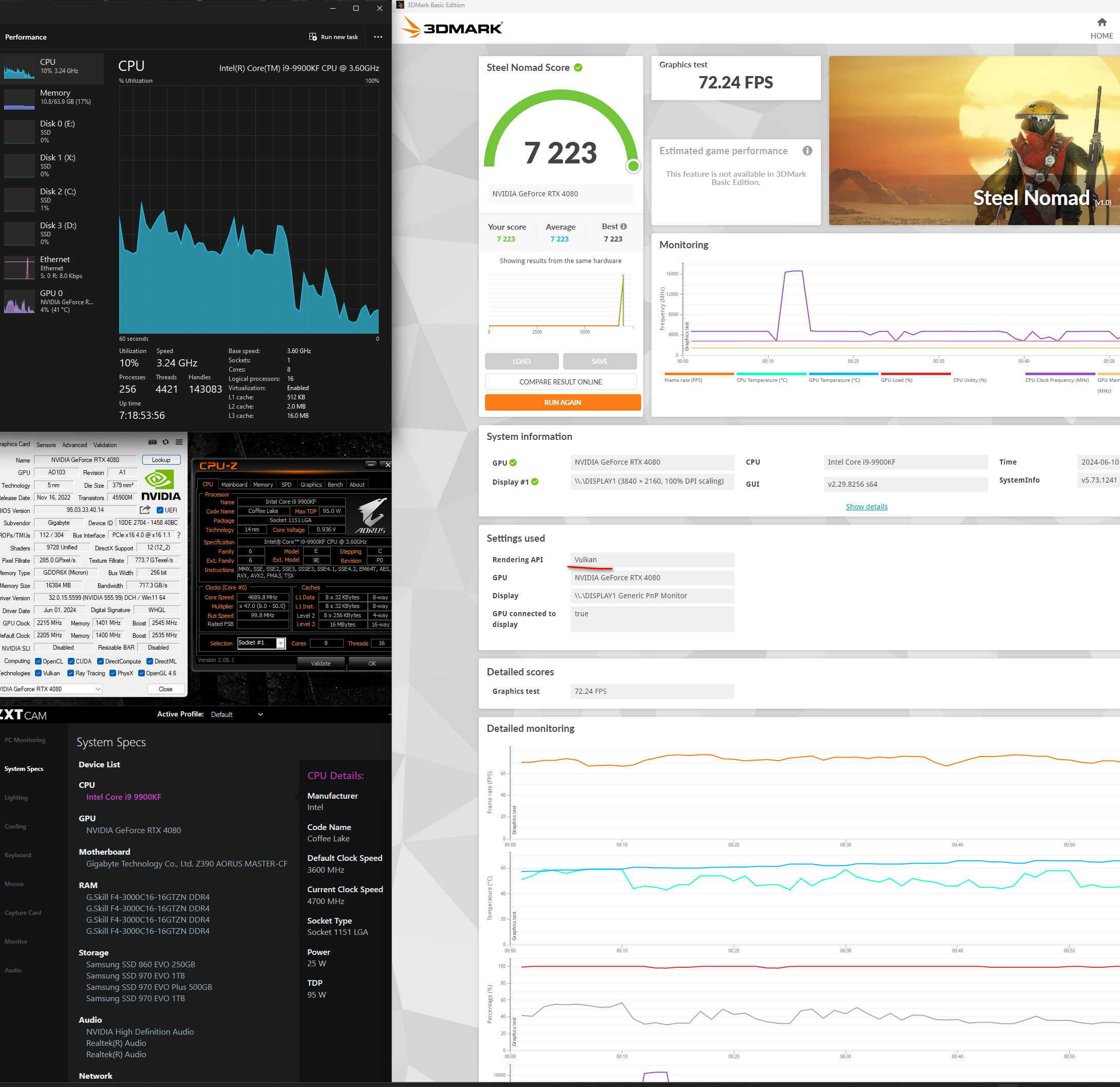Switch to Validation tab in GPU-Z

tap(105, 445)
